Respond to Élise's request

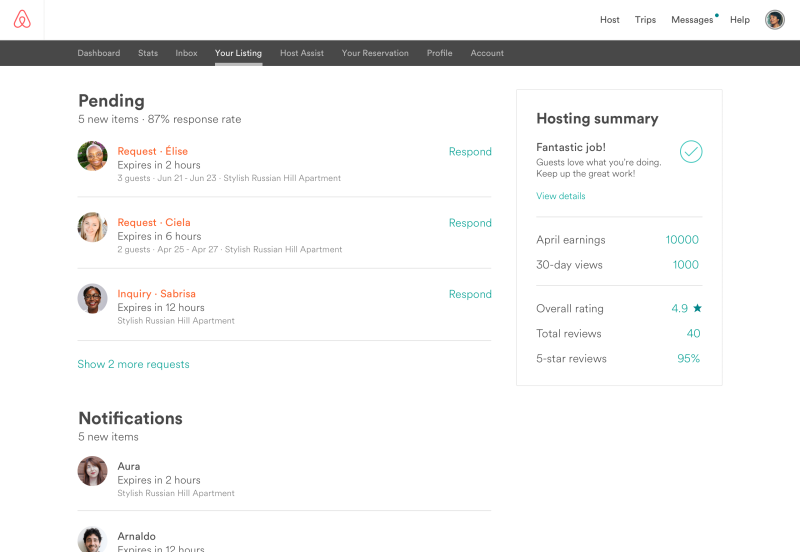tap(470, 152)
